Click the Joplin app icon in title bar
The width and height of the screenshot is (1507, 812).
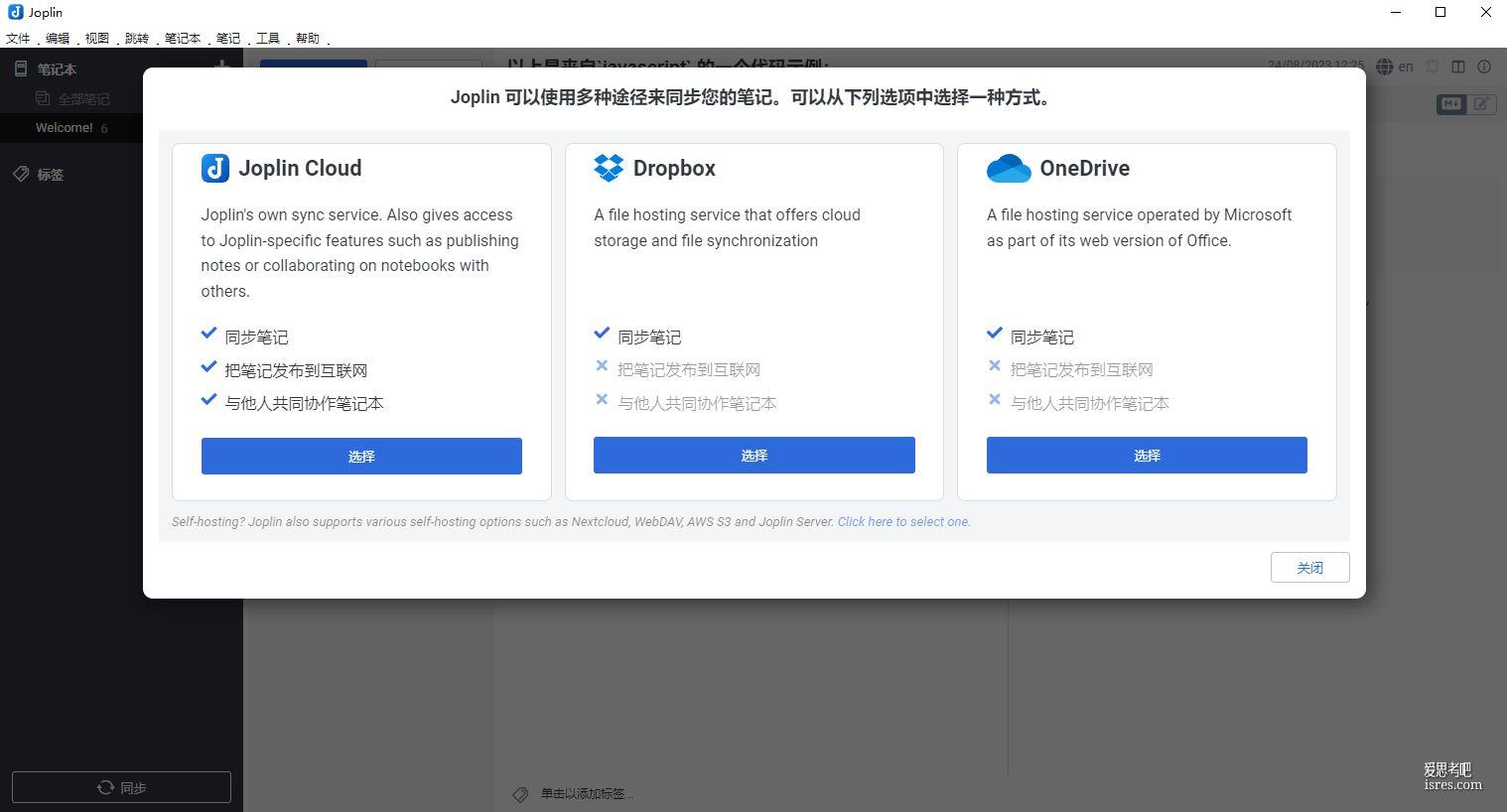pyautogui.click(x=15, y=12)
